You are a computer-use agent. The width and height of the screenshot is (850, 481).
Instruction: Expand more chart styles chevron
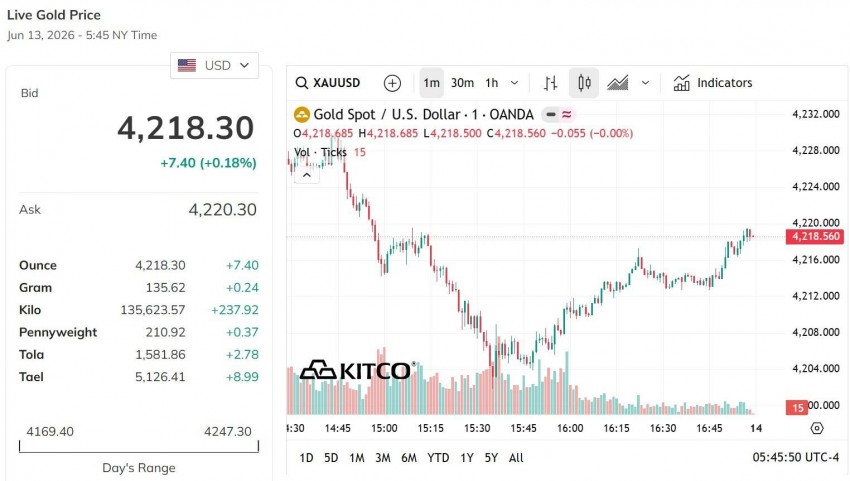coord(645,83)
